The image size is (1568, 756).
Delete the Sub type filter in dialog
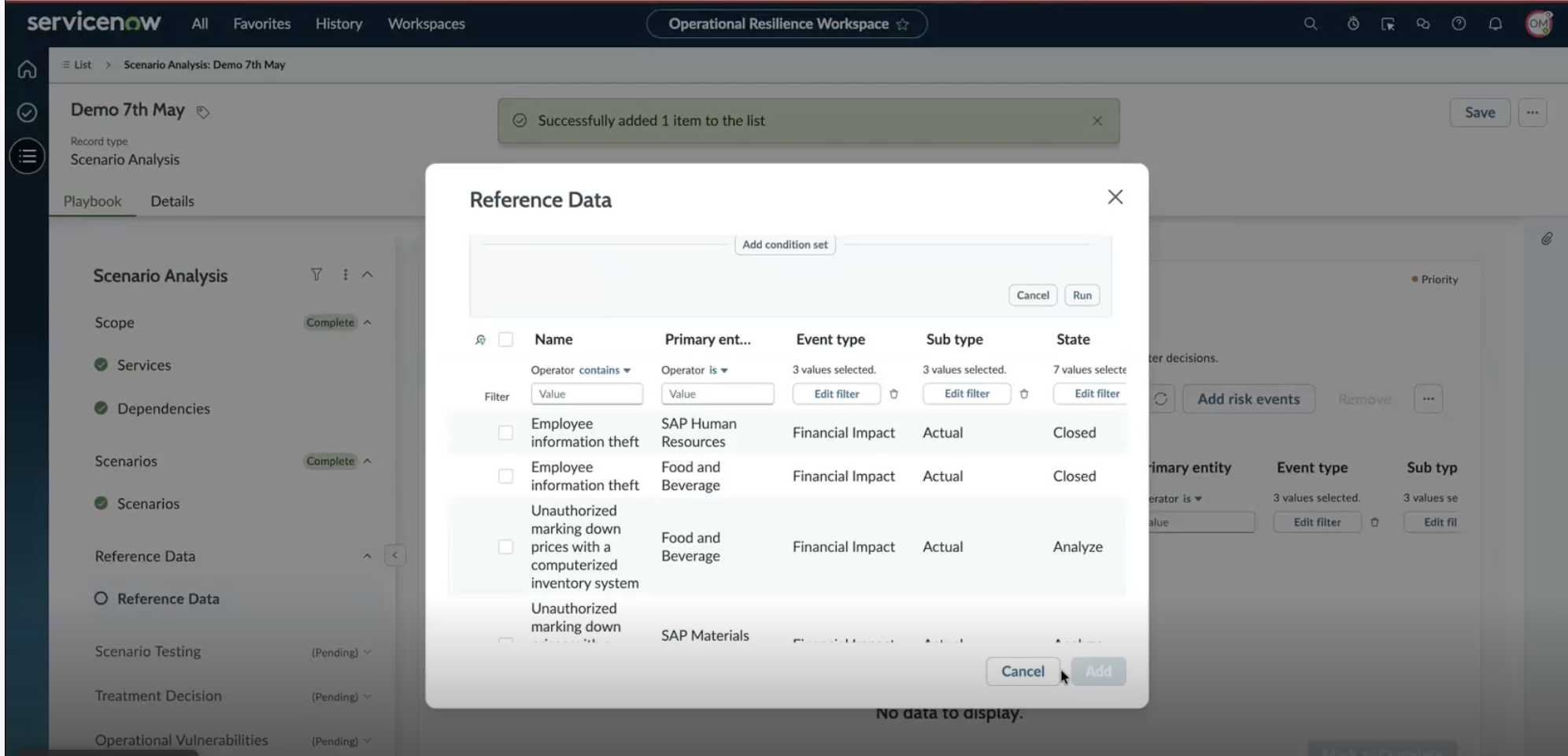click(x=1024, y=394)
